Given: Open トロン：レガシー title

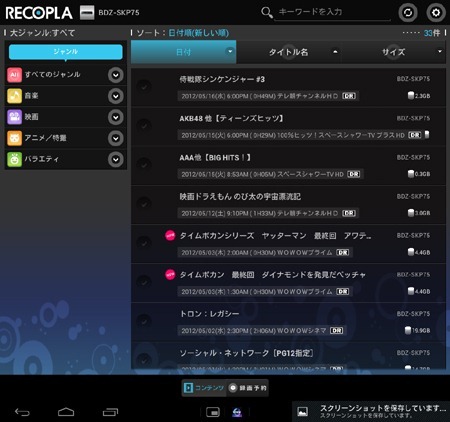Looking at the screenshot, I should pyautogui.click(x=209, y=314).
